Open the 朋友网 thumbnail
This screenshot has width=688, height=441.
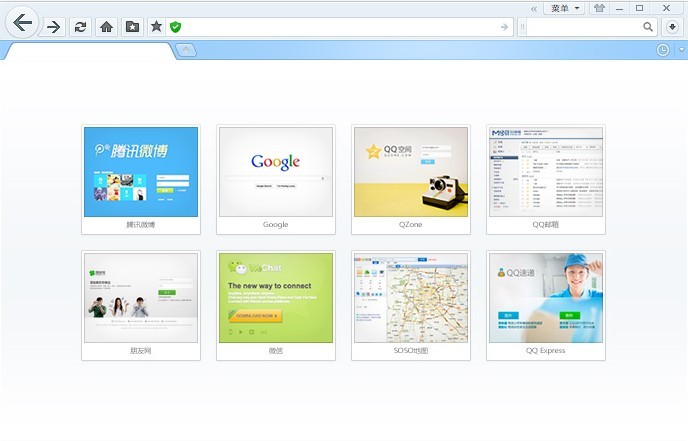[141, 298]
